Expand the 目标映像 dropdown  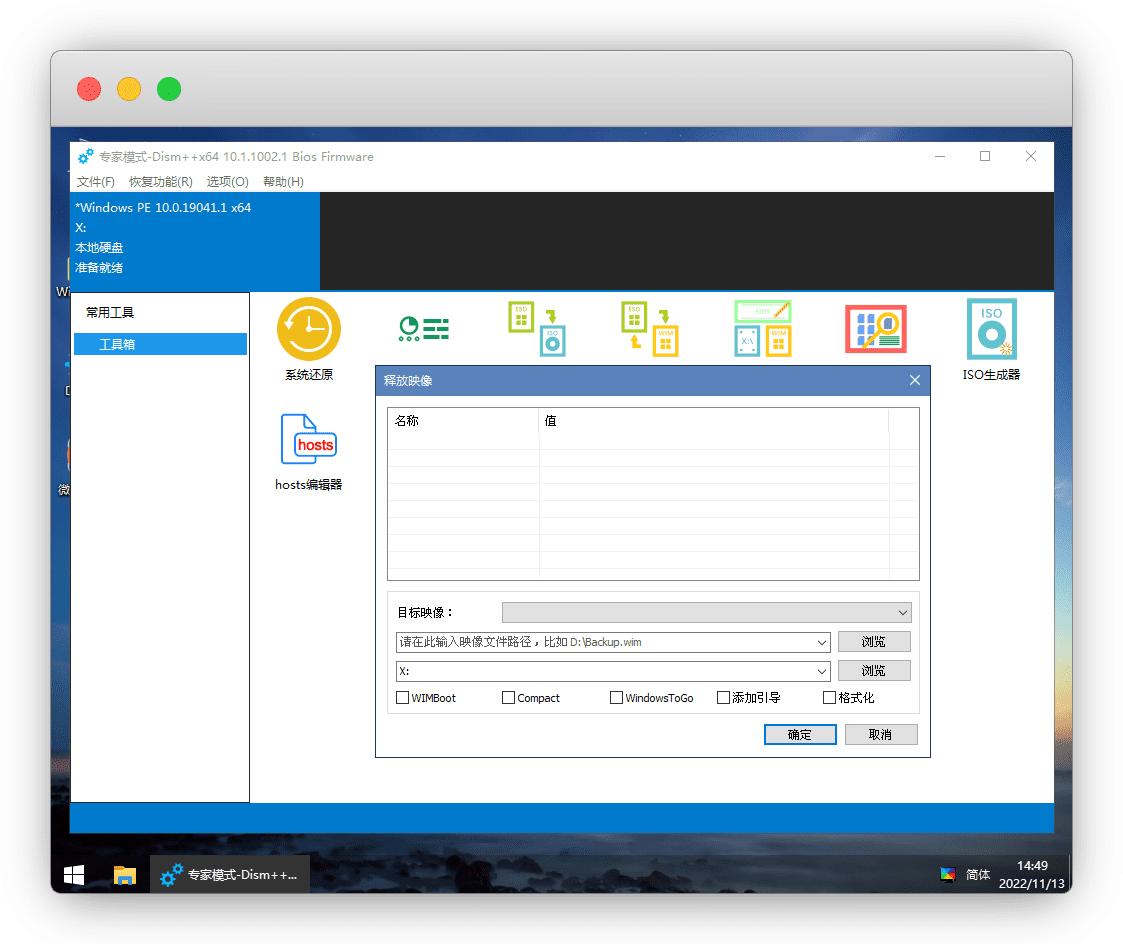(x=903, y=612)
